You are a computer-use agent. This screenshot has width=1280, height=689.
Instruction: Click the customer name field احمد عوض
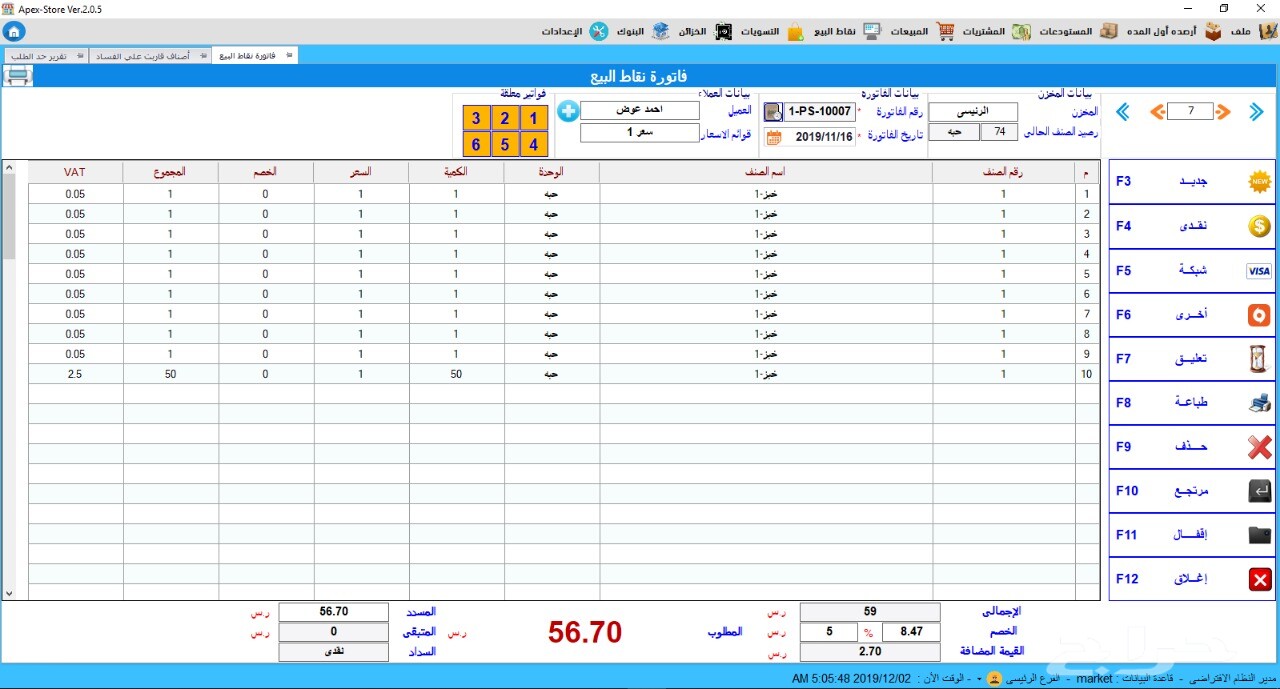click(640, 110)
